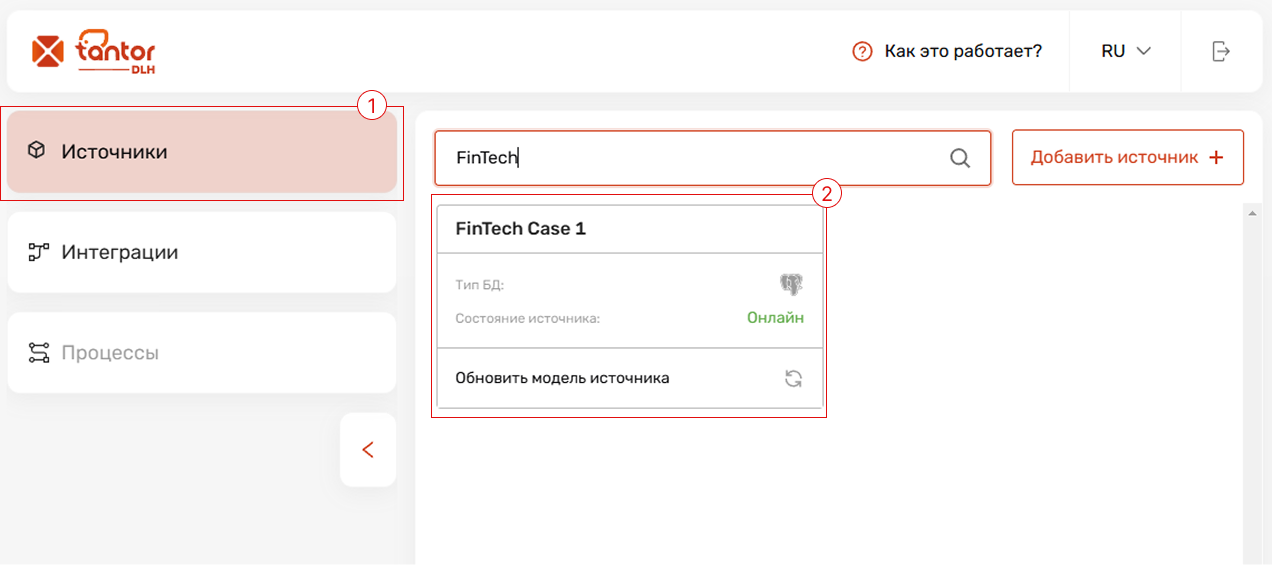The width and height of the screenshot is (1272, 565).
Task: Click the cube icon beside Источники
Action: [x=37, y=151]
